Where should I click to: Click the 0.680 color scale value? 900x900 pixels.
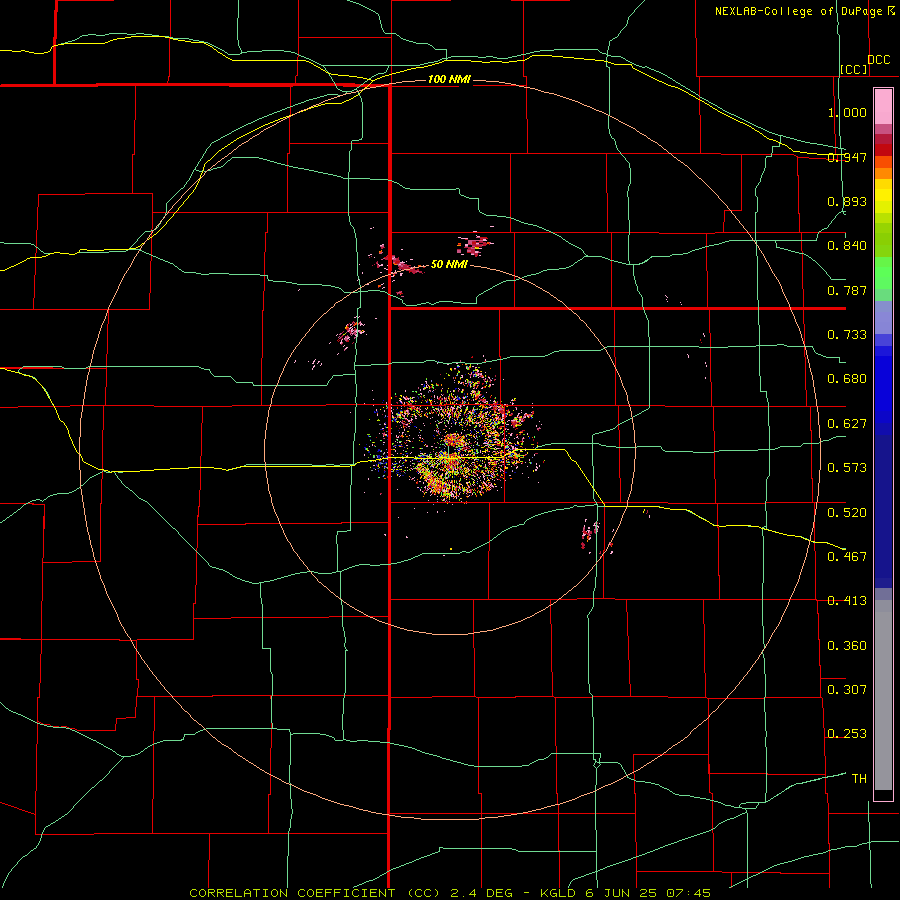tap(847, 379)
